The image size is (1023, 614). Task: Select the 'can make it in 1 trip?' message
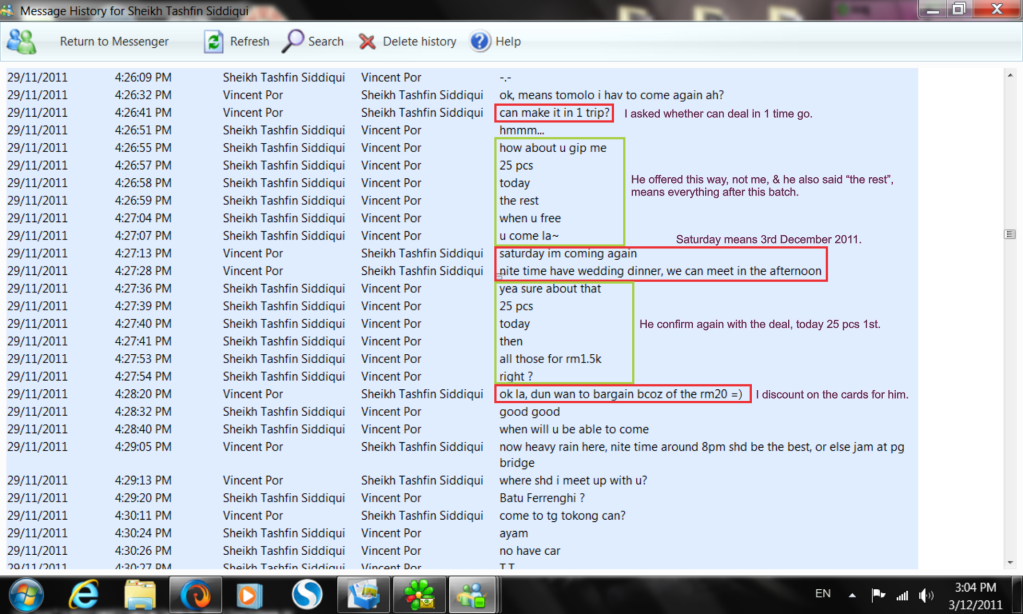[x=555, y=113]
